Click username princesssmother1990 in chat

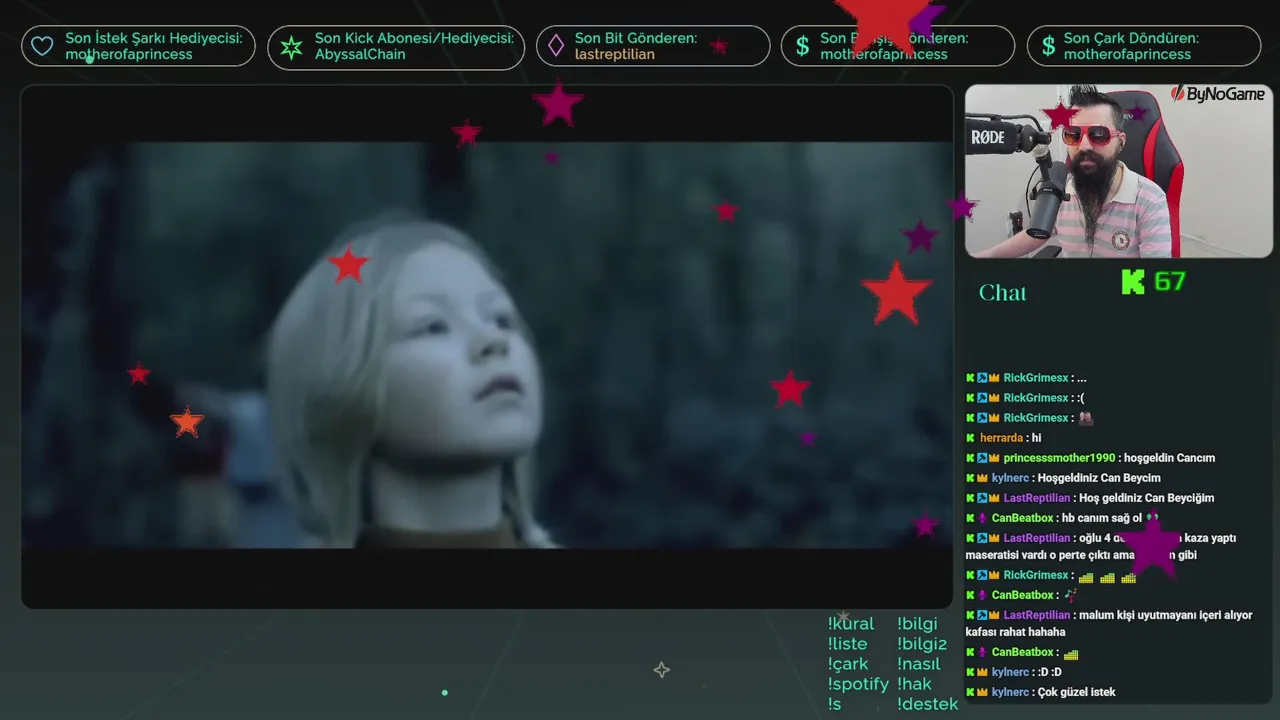tap(1059, 458)
